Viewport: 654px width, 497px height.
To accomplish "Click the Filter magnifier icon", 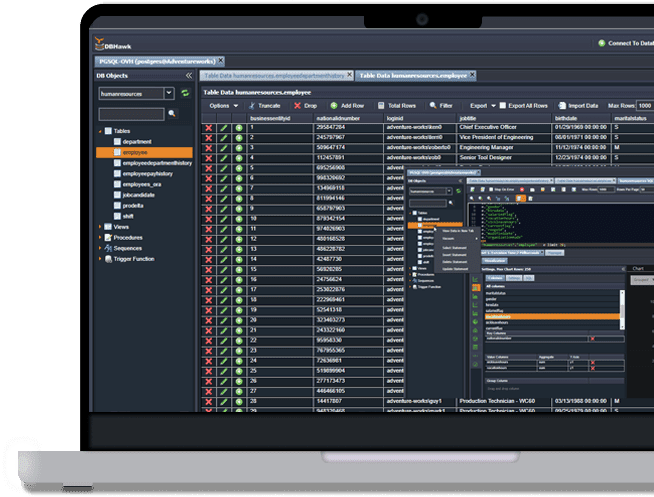I will pos(433,105).
